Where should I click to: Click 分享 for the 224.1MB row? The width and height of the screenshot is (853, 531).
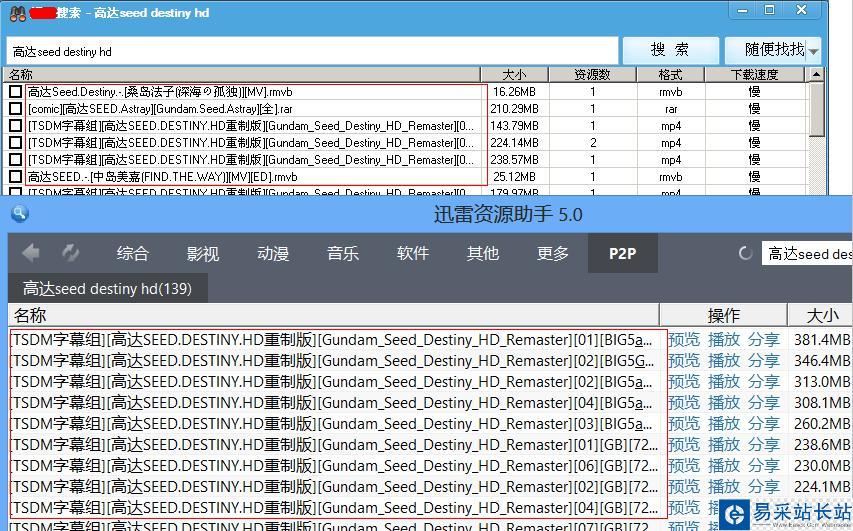(x=764, y=486)
